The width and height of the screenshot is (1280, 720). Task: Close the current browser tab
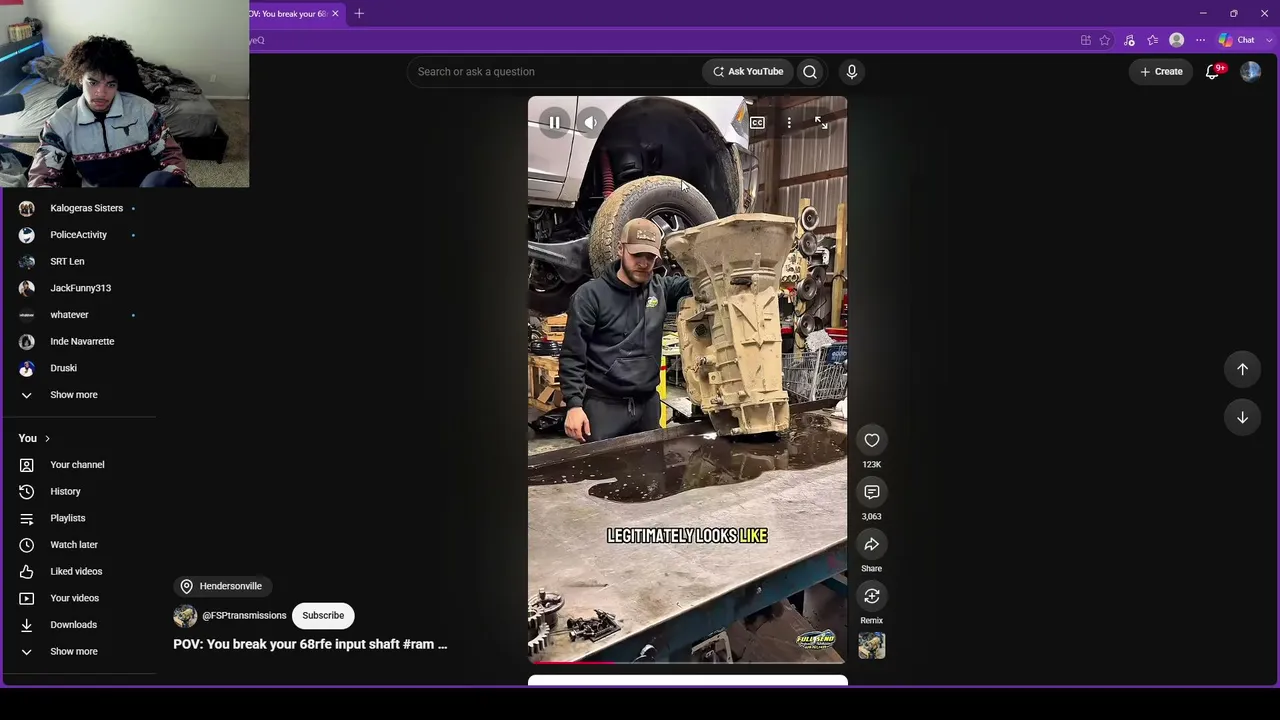tap(335, 14)
